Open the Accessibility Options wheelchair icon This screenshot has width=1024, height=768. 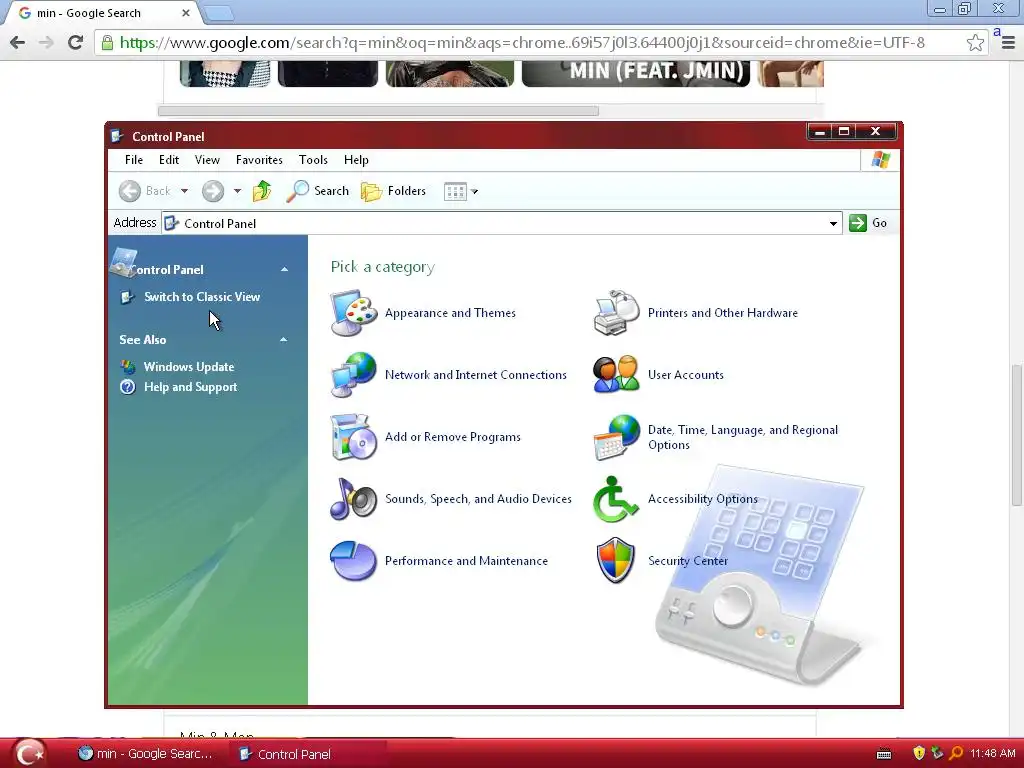point(616,498)
